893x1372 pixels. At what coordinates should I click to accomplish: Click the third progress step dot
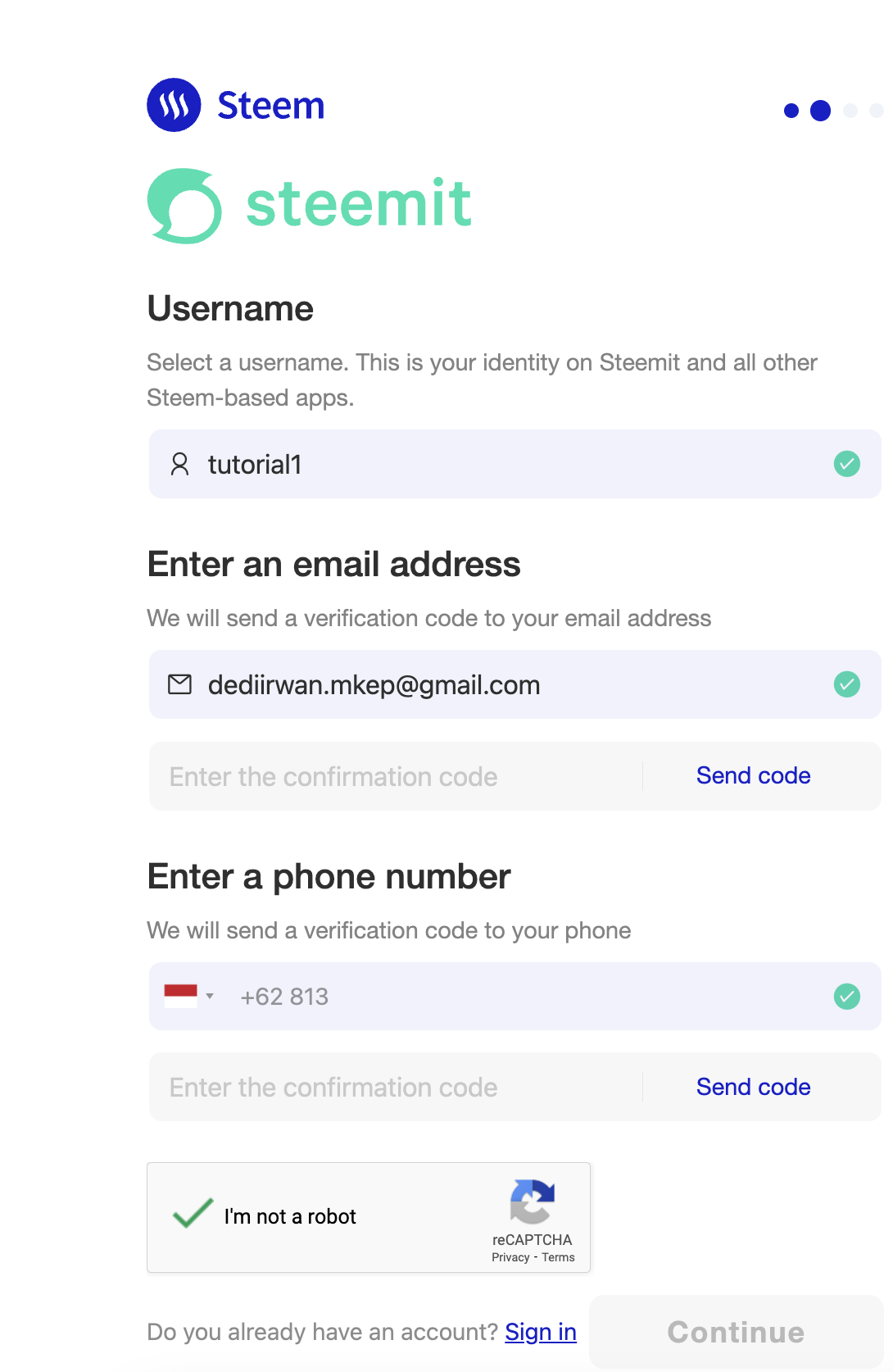[850, 111]
